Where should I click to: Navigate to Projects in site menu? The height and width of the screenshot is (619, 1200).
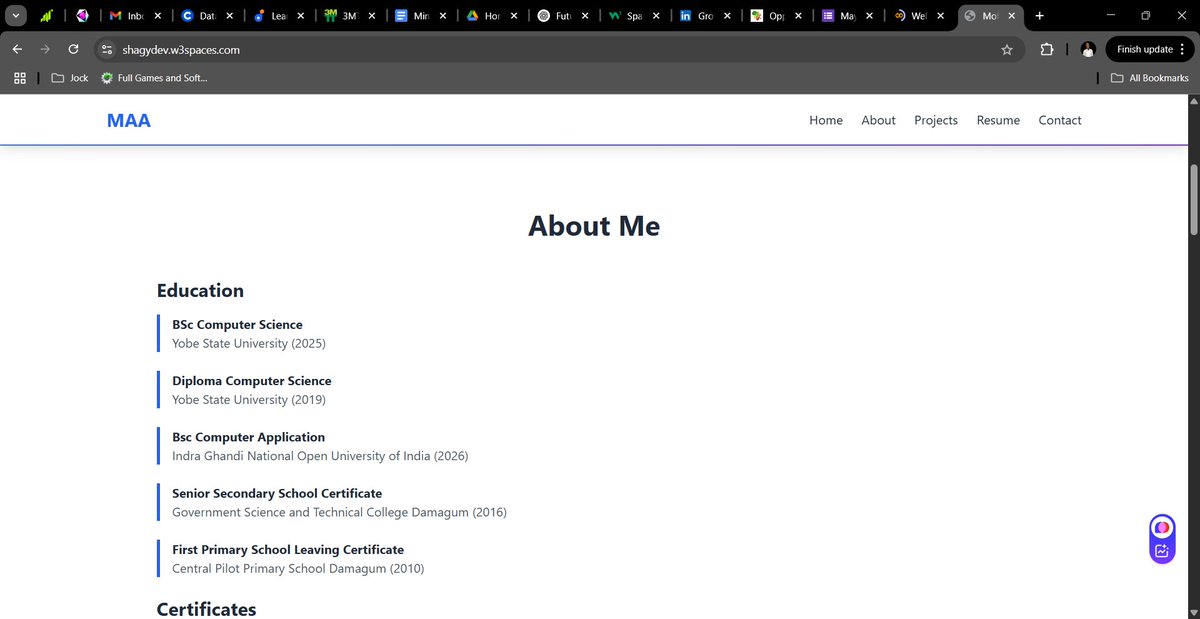click(936, 120)
